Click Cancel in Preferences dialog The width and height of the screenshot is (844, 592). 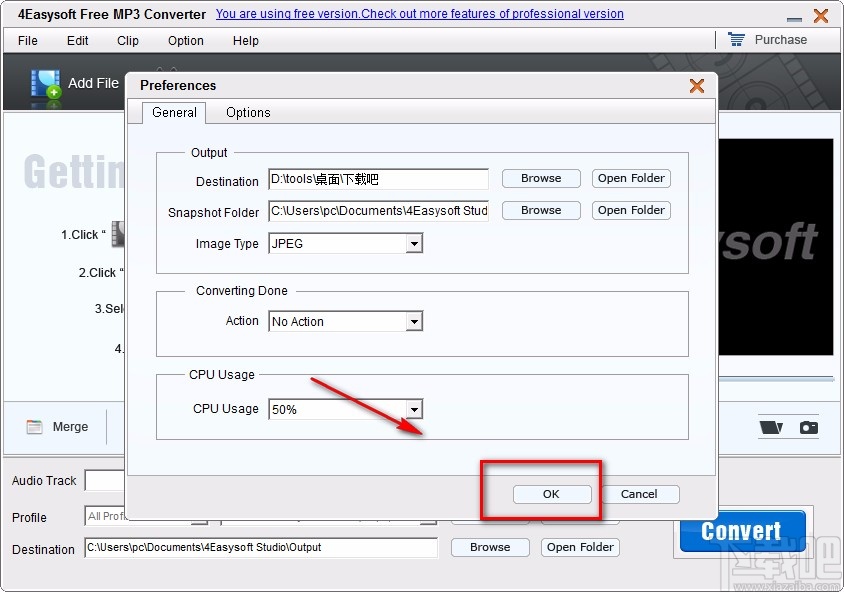[639, 494]
